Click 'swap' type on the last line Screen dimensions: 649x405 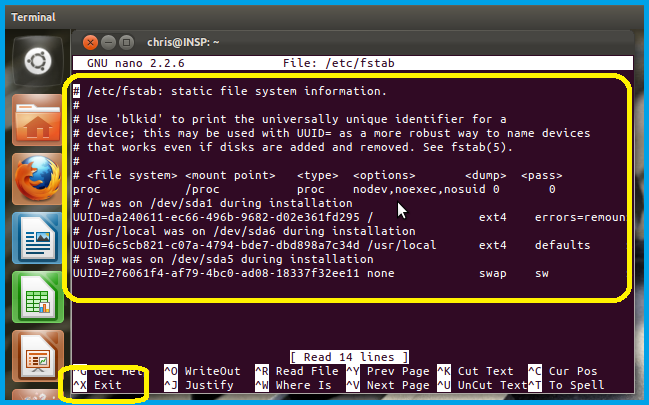click(493, 274)
